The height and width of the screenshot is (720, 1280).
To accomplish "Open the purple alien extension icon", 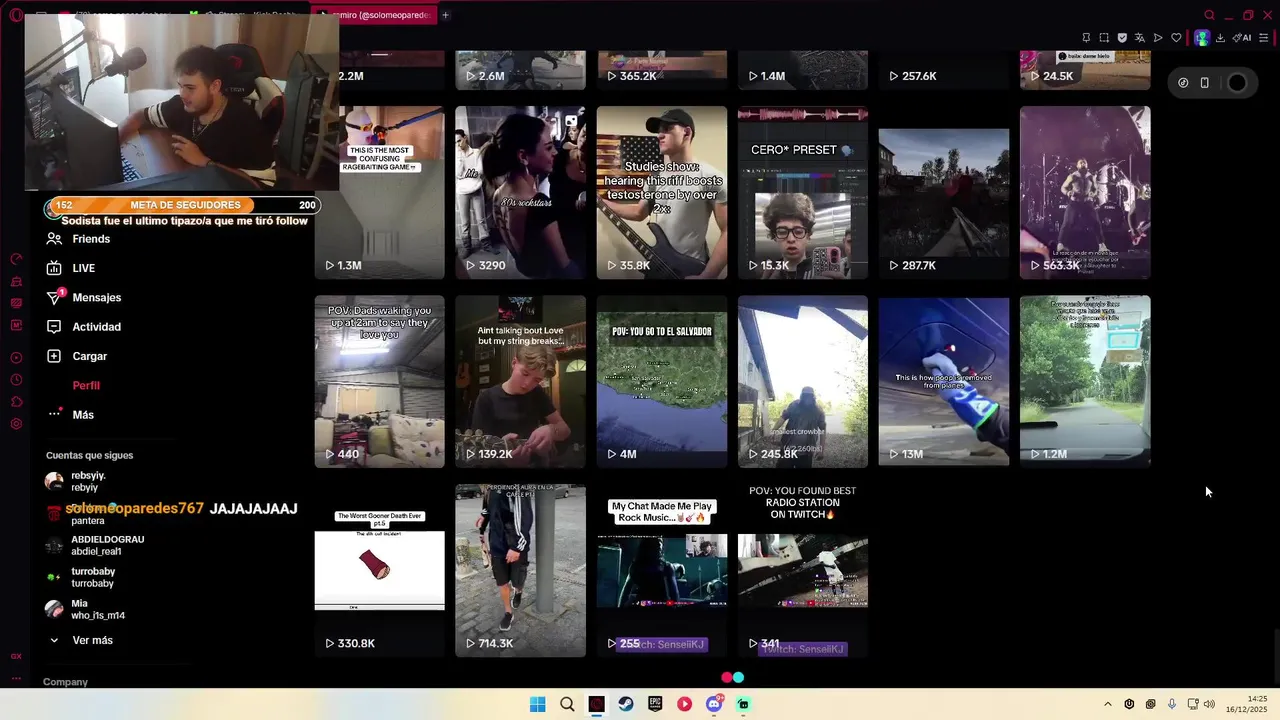I will pyautogui.click(x=1201, y=38).
